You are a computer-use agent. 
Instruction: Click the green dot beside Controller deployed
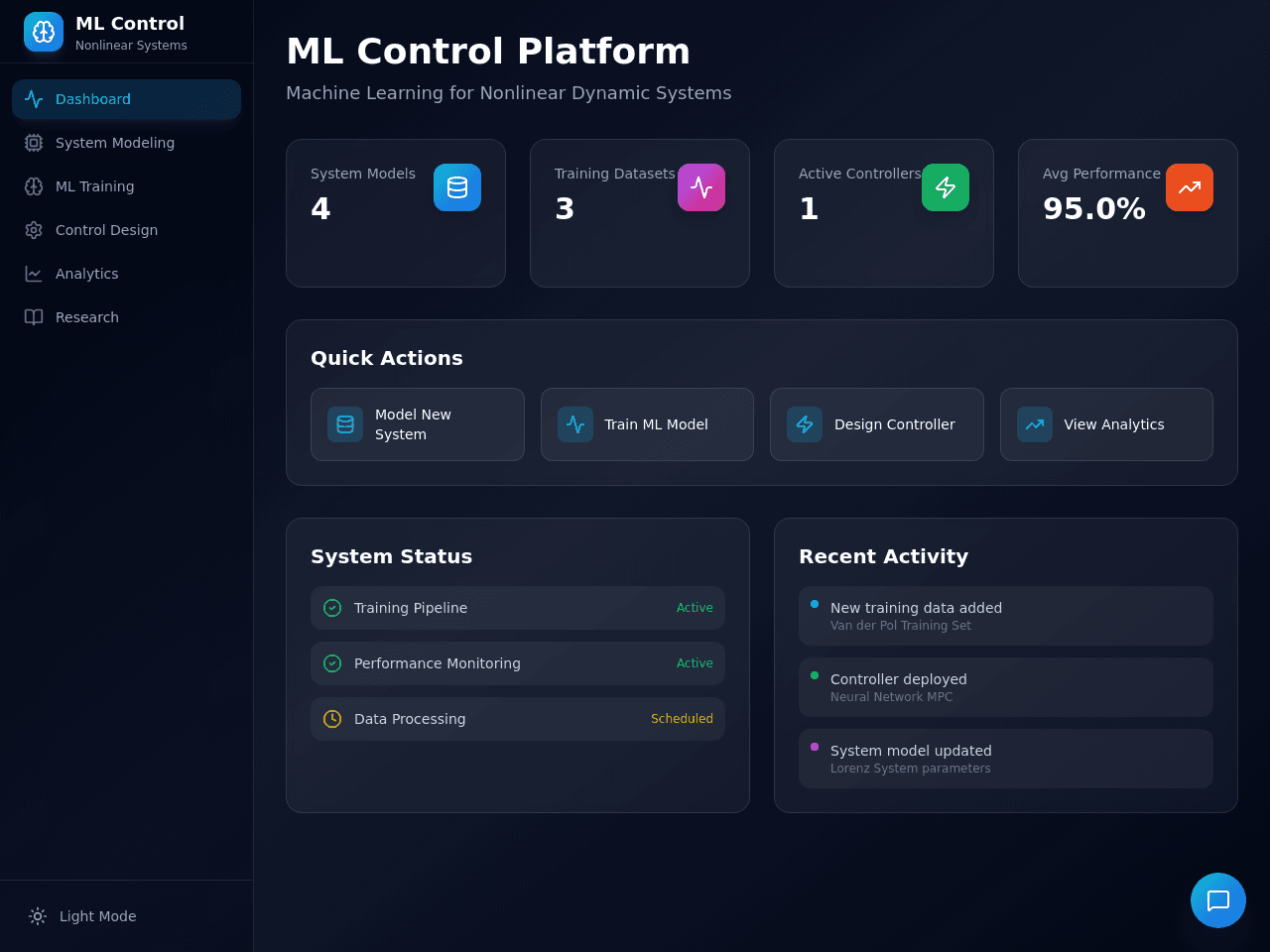pyautogui.click(x=815, y=675)
